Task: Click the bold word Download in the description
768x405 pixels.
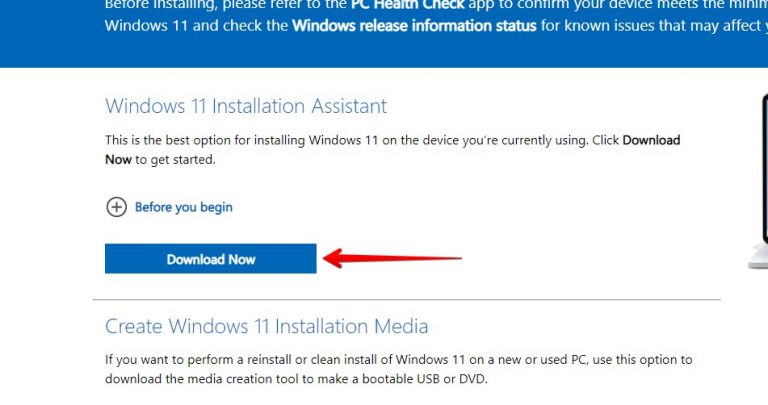Action: pyautogui.click(x=651, y=140)
